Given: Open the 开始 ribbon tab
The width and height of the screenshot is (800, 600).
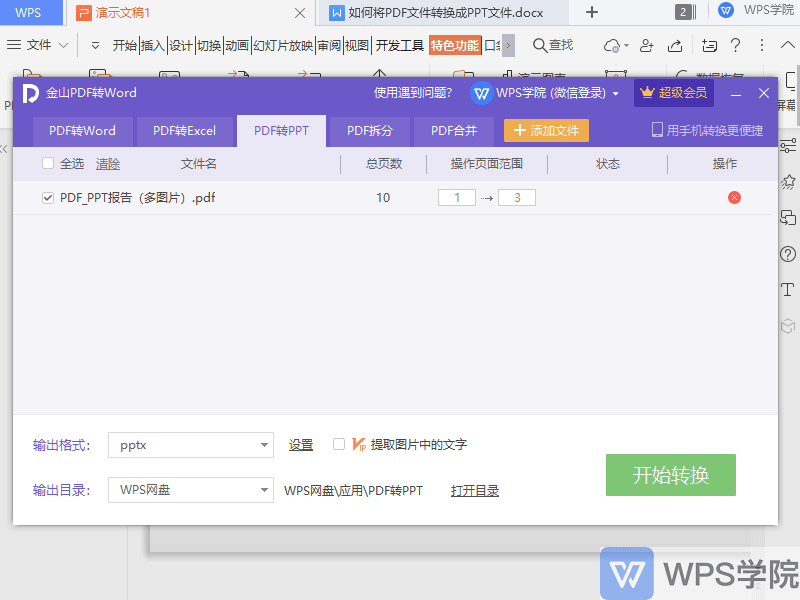Looking at the screenshot, I should [x=124, y=45].
